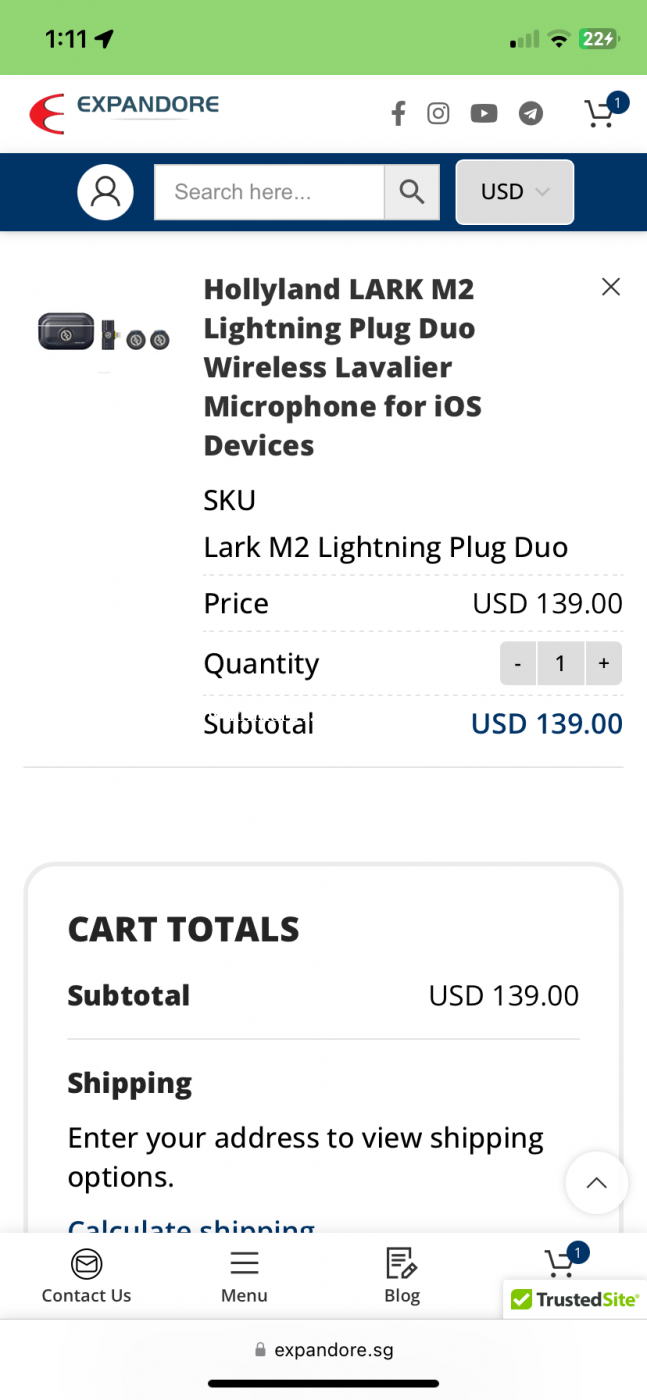Viewport: 647px width, 1400px height.
Task: Open the Instagram icon link
Action: [438, 113]
